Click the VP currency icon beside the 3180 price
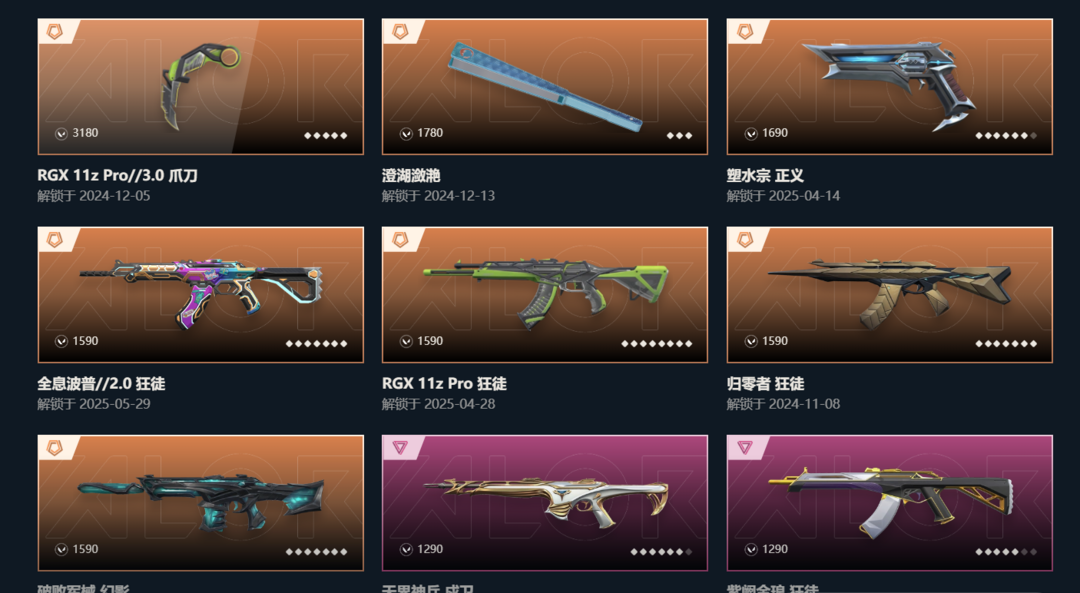 pos(61,133)
